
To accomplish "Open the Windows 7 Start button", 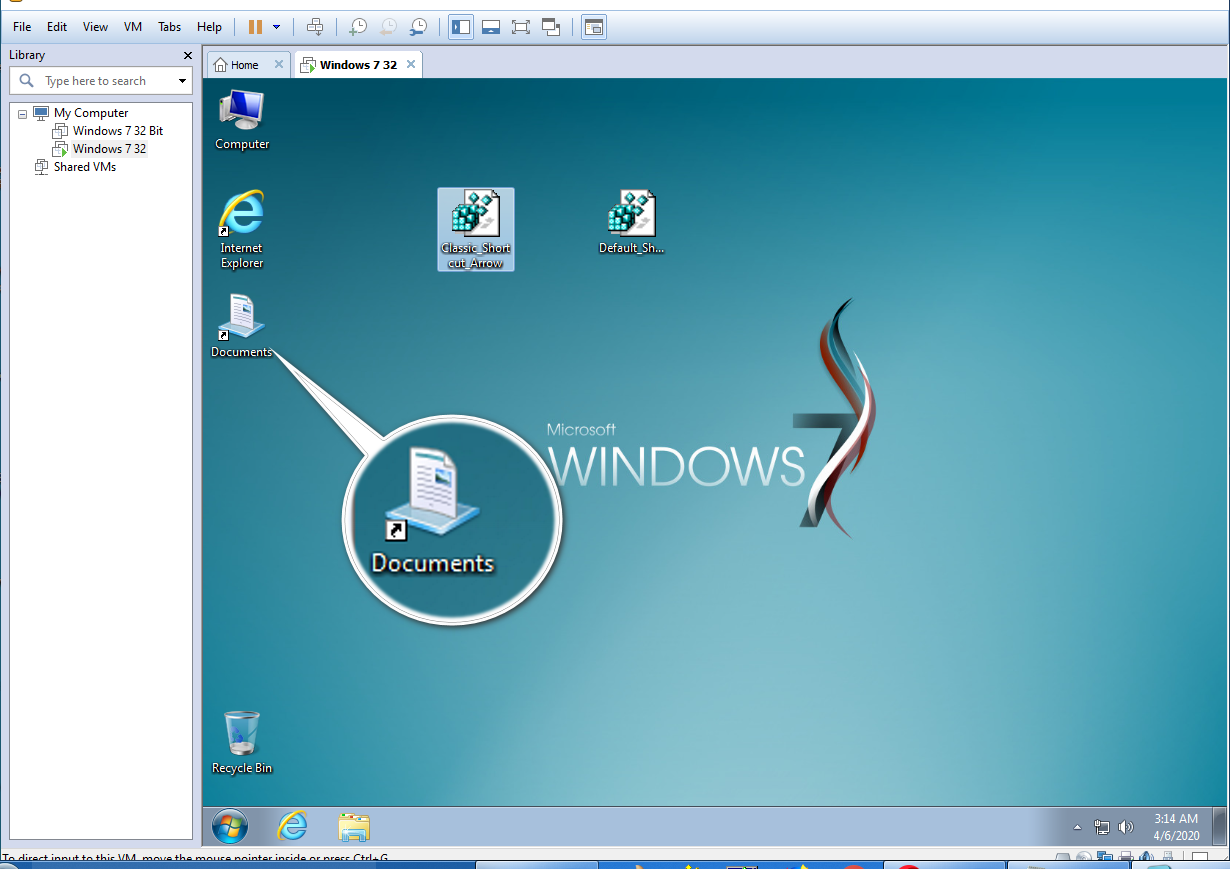I will (x=230, y=826).
